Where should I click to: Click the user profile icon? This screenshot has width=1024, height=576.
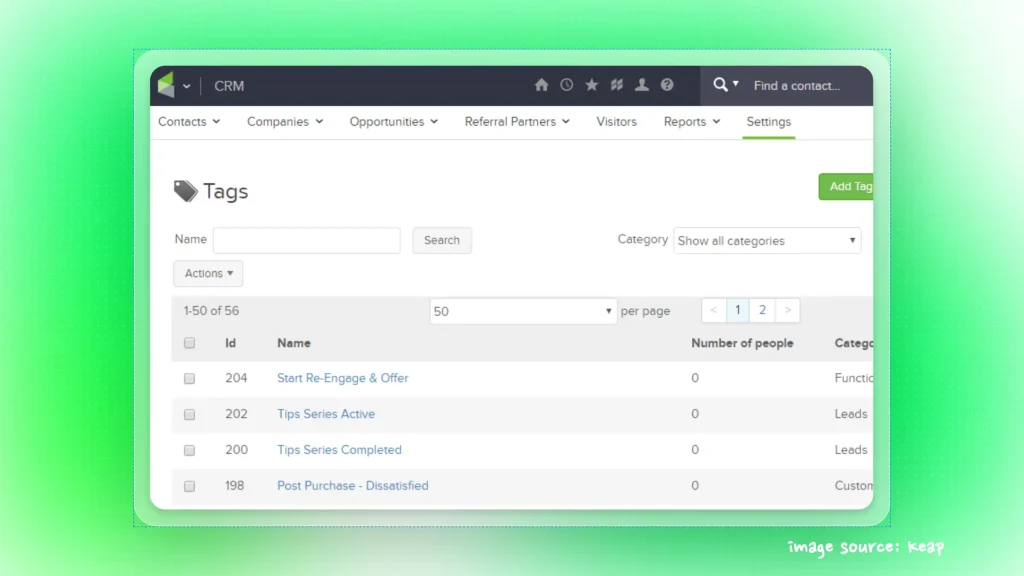[x=642, y=85]
